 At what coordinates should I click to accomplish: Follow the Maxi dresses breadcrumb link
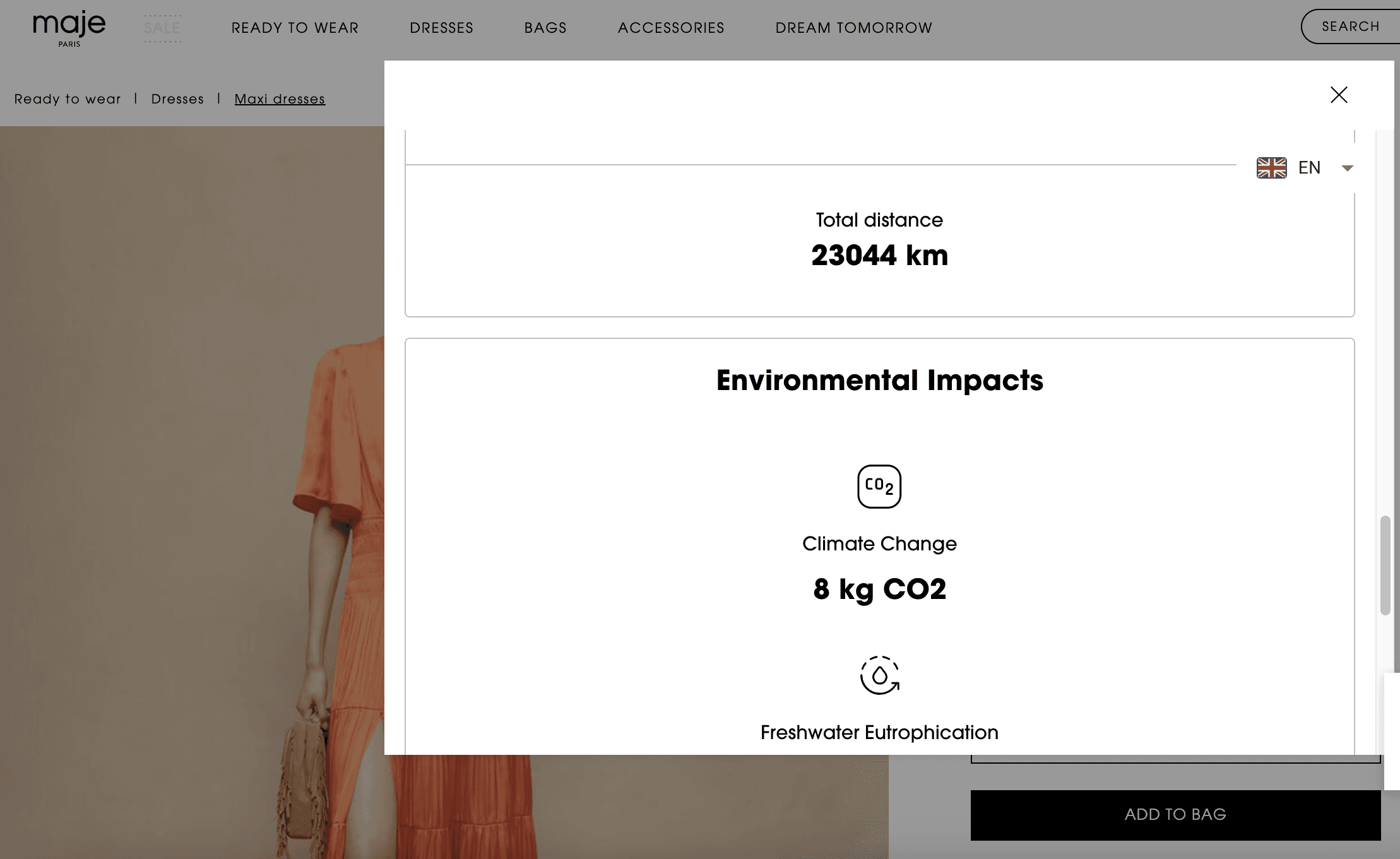280,99
